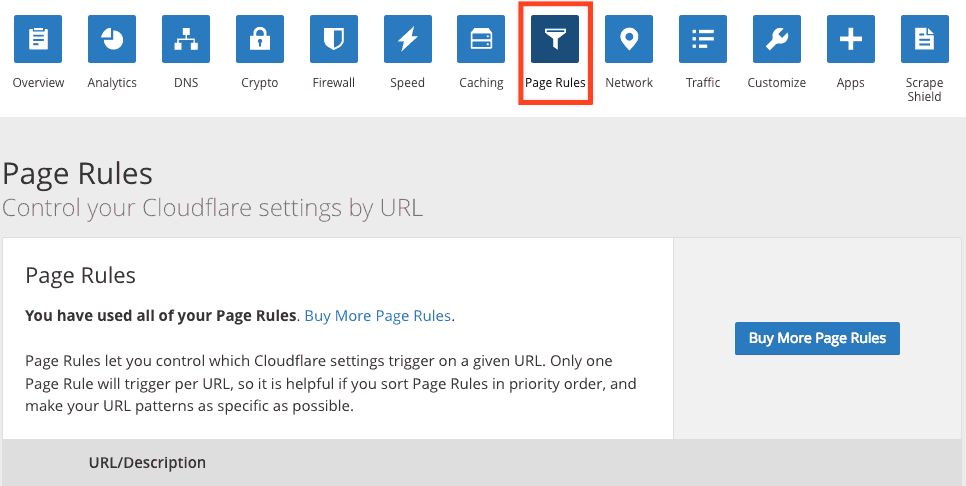The image size is (966, 486).
Task: Click the DNS tab label
Action: coord(186,83)
